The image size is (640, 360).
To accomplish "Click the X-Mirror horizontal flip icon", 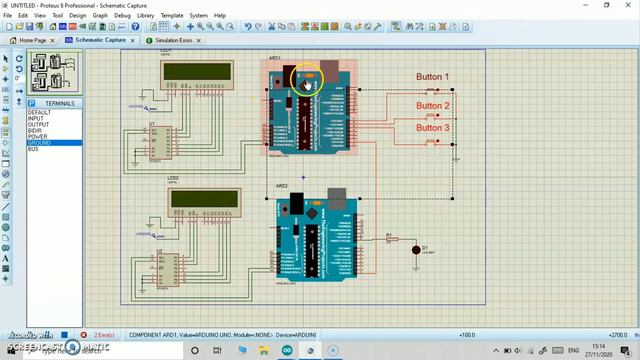I will 19,91.
